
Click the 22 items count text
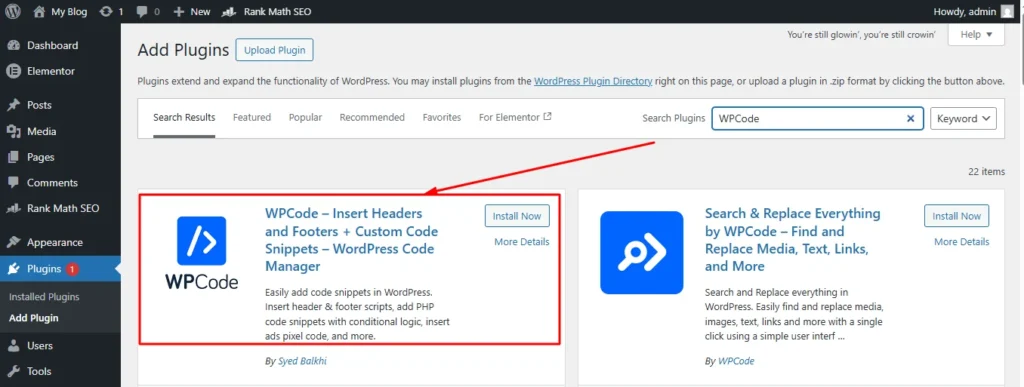[x=986, y=172]
